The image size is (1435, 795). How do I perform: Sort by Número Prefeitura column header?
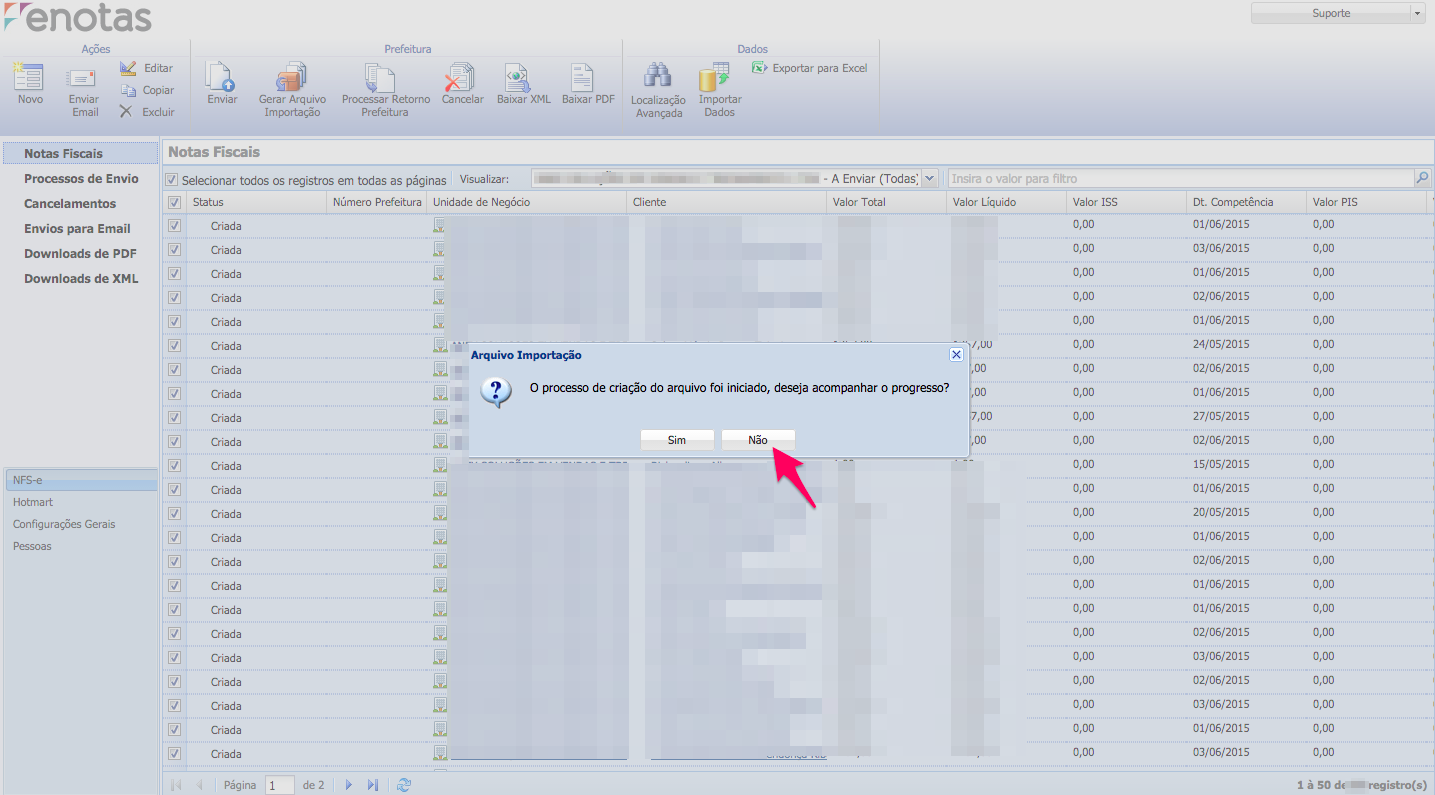pyautogui.click(x=377, y=202)
